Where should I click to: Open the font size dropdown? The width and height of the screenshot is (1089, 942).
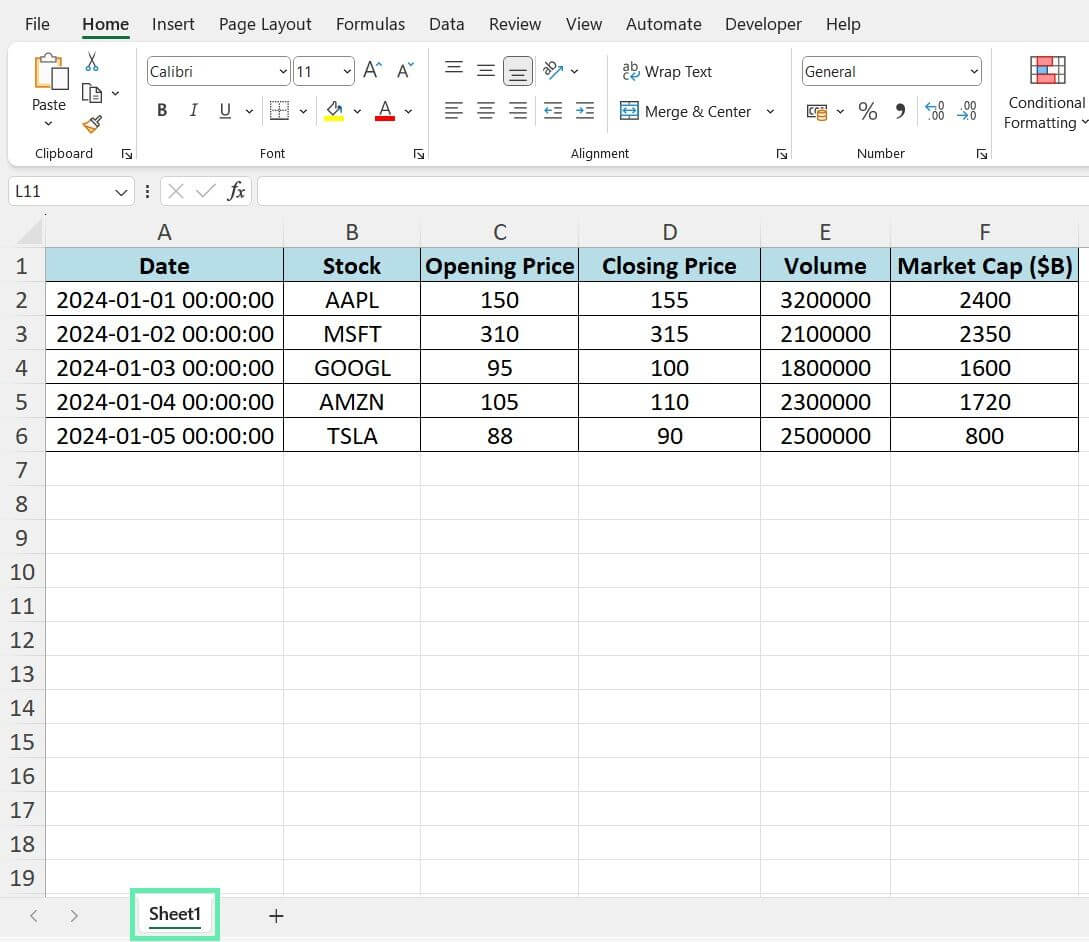pos(345,71)
